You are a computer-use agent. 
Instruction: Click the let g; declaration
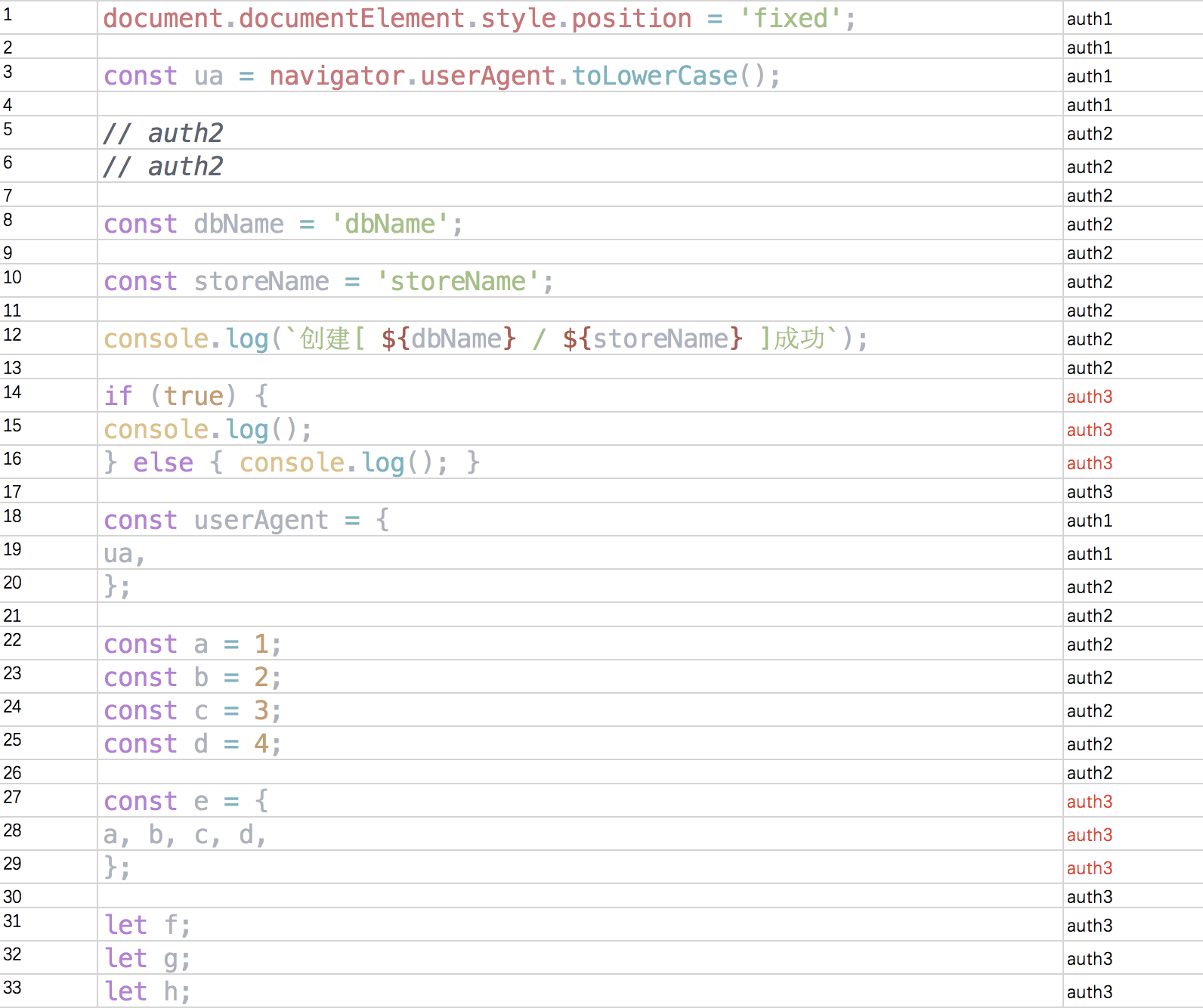(x=147, y=958)
